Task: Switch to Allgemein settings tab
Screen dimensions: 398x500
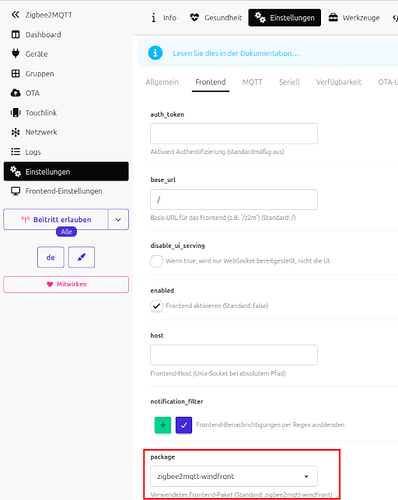Action: tap(162, 82)
